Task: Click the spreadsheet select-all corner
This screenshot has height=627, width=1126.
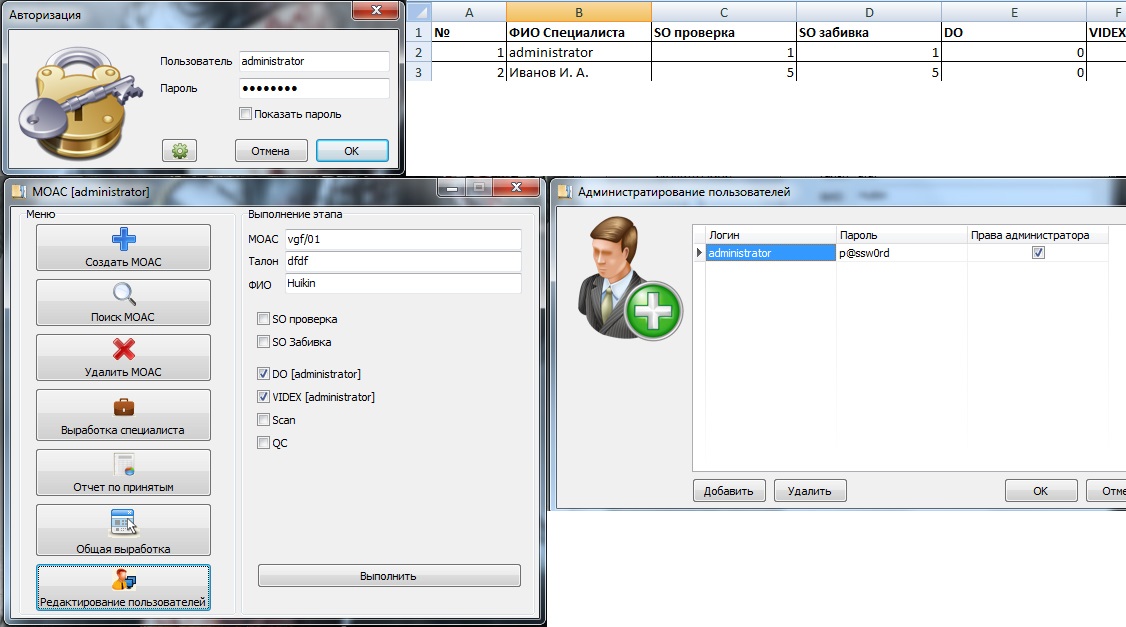Action: tap(419, 12)
